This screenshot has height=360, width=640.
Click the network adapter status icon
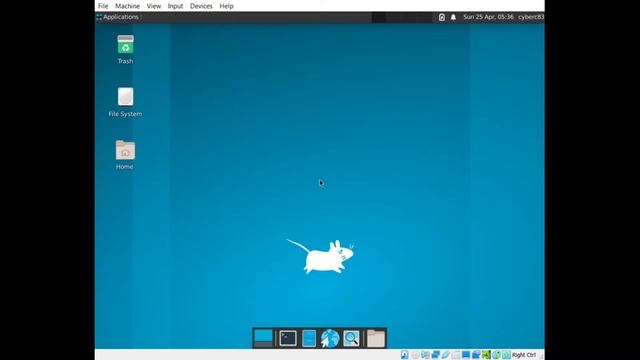click(435, 355)
